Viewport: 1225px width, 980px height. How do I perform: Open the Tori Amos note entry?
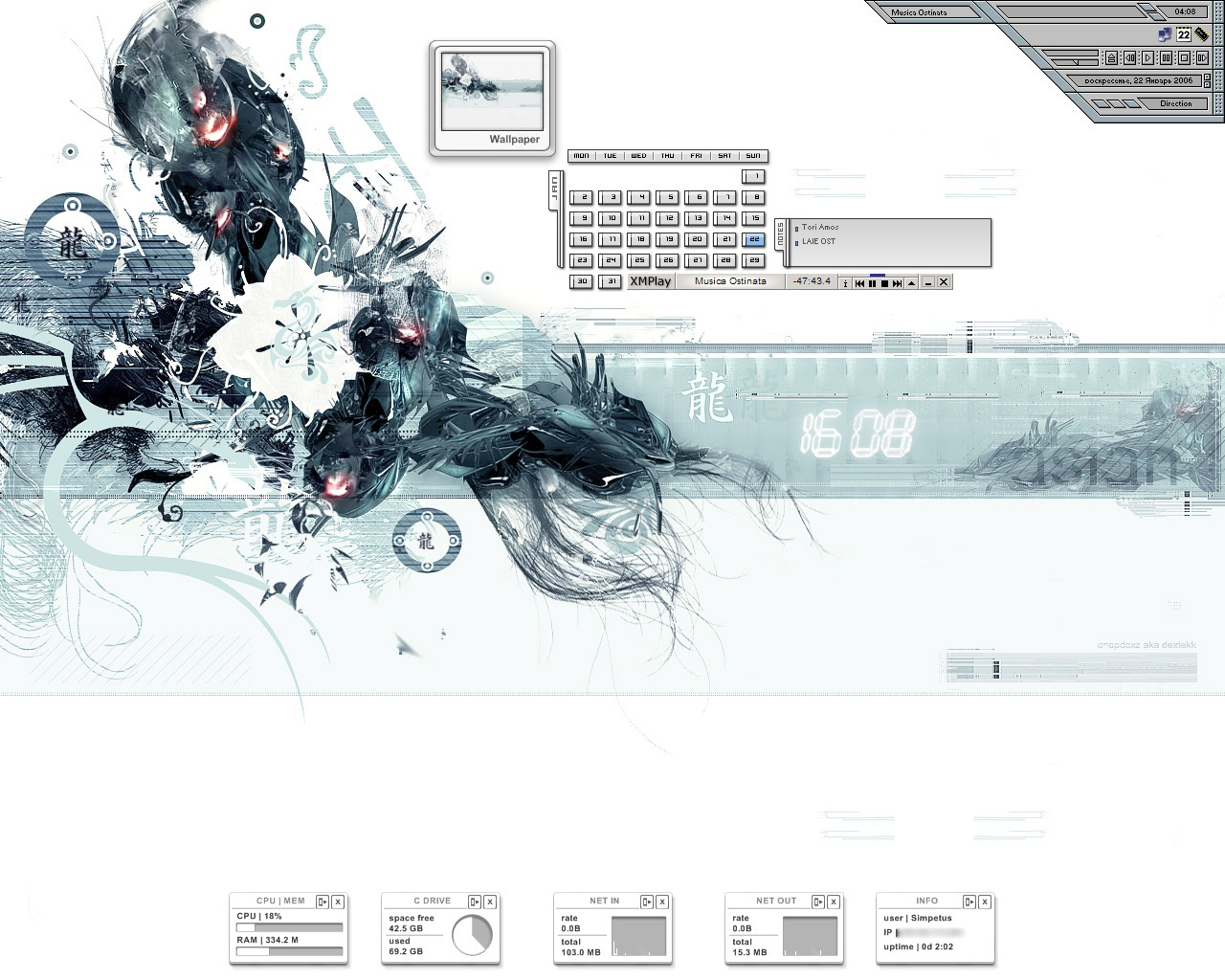[x=820, y=228]
